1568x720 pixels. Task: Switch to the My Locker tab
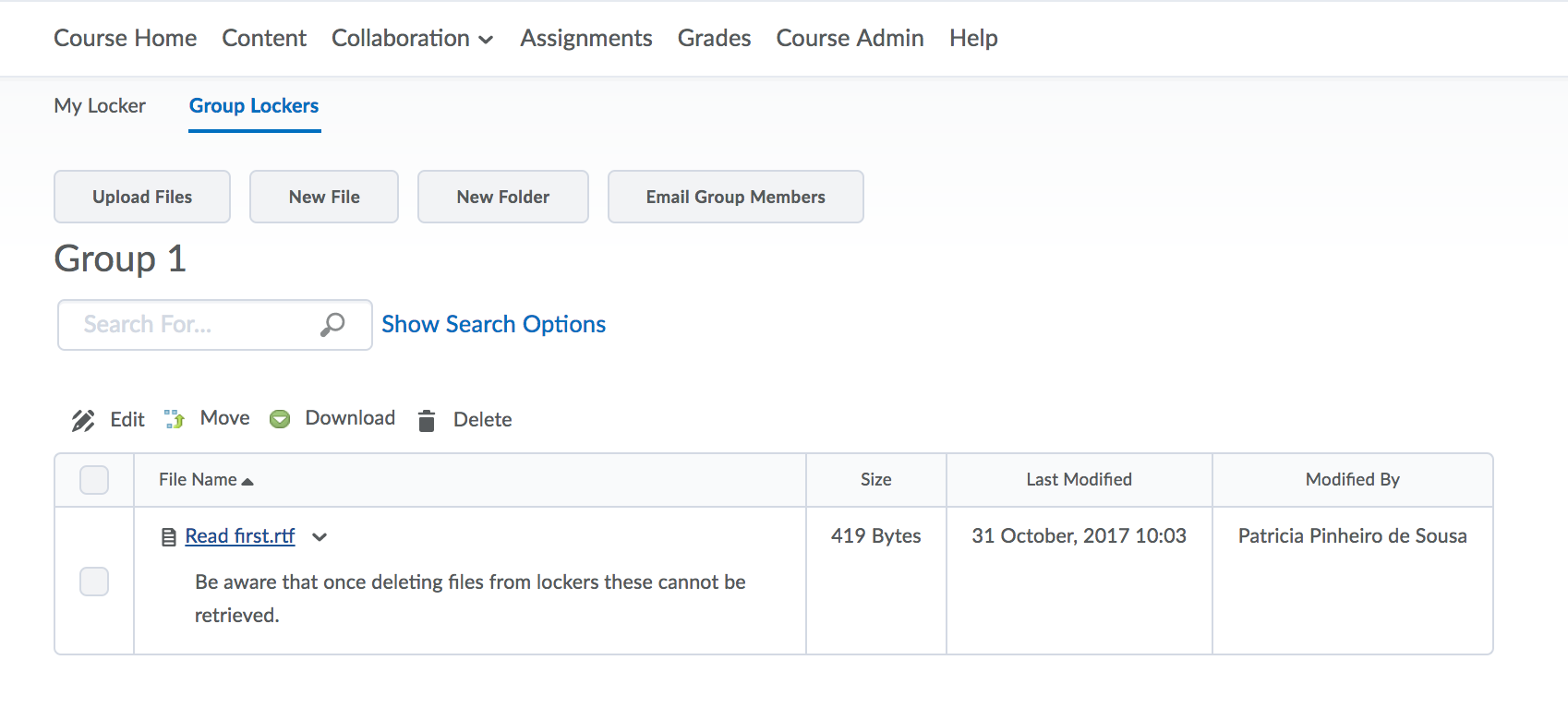(x=100, y=106)
